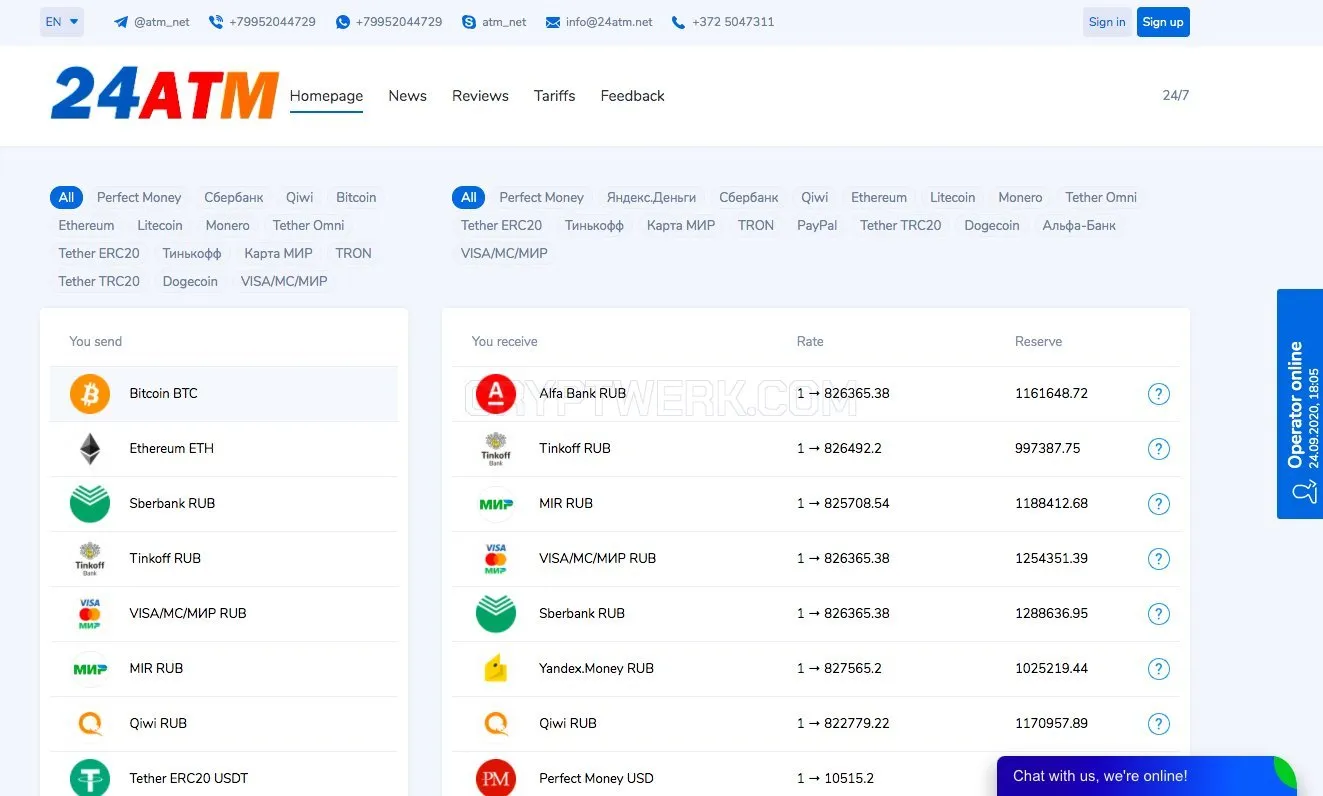Click the Telegram icon beside @atm_net

(x=121, y=22)
